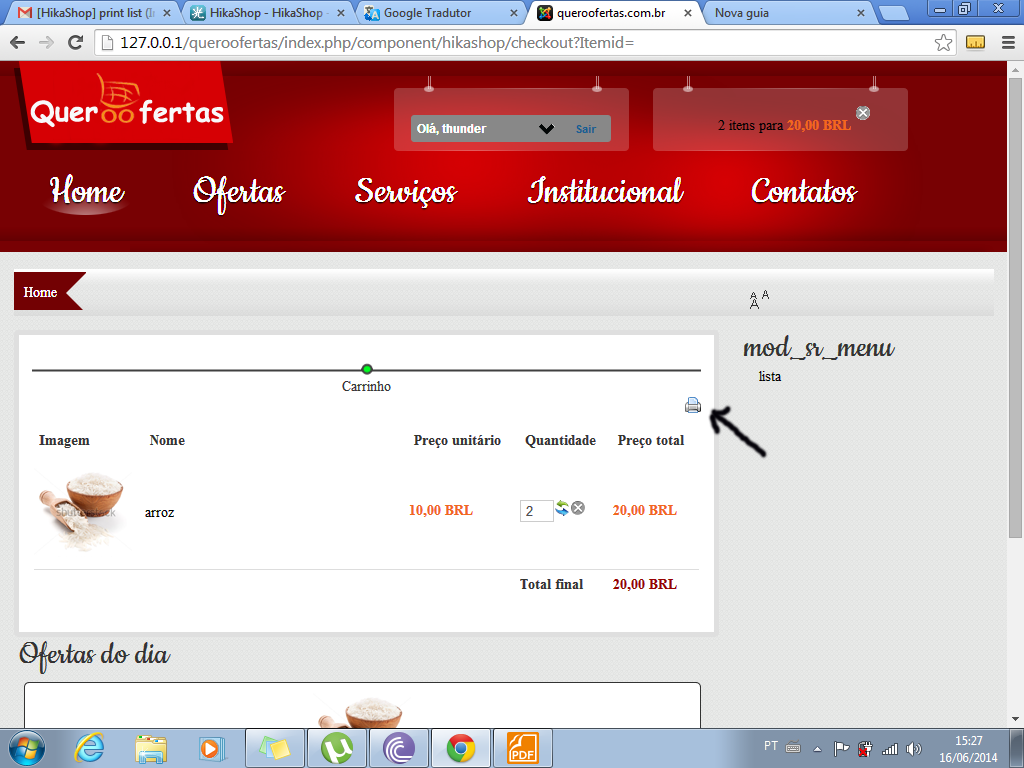Click the print cart icon
1024x768 pixels.
coord(692,406)
